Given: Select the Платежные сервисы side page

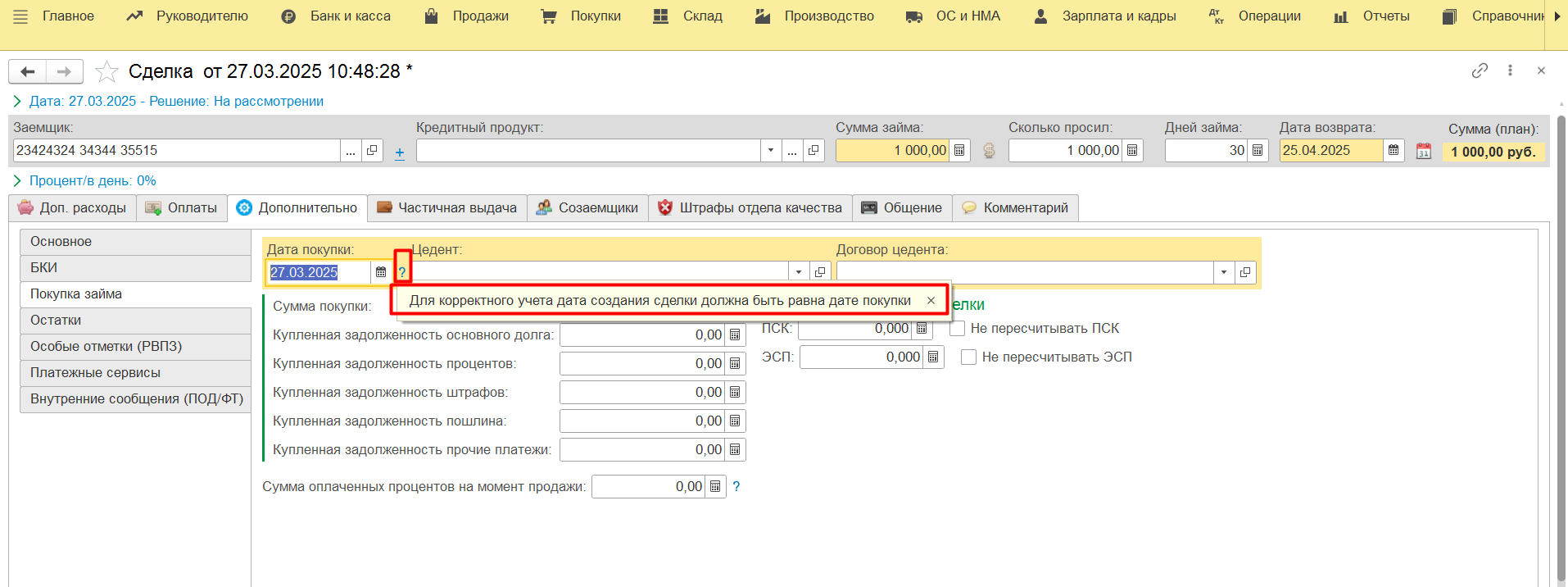Looking at the screenshot, I should [x=135, y=373].
